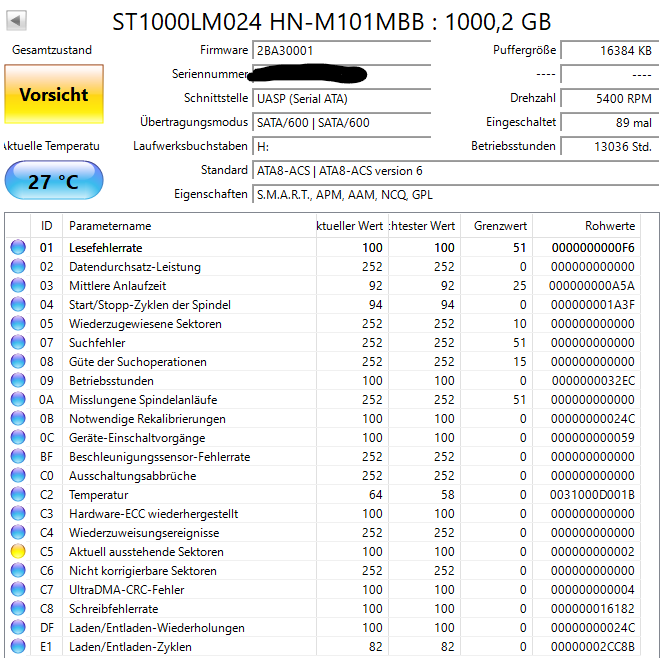Click the blue status dot for Lesefehlerrate
The image size is (665, 658).
[18, 247]
